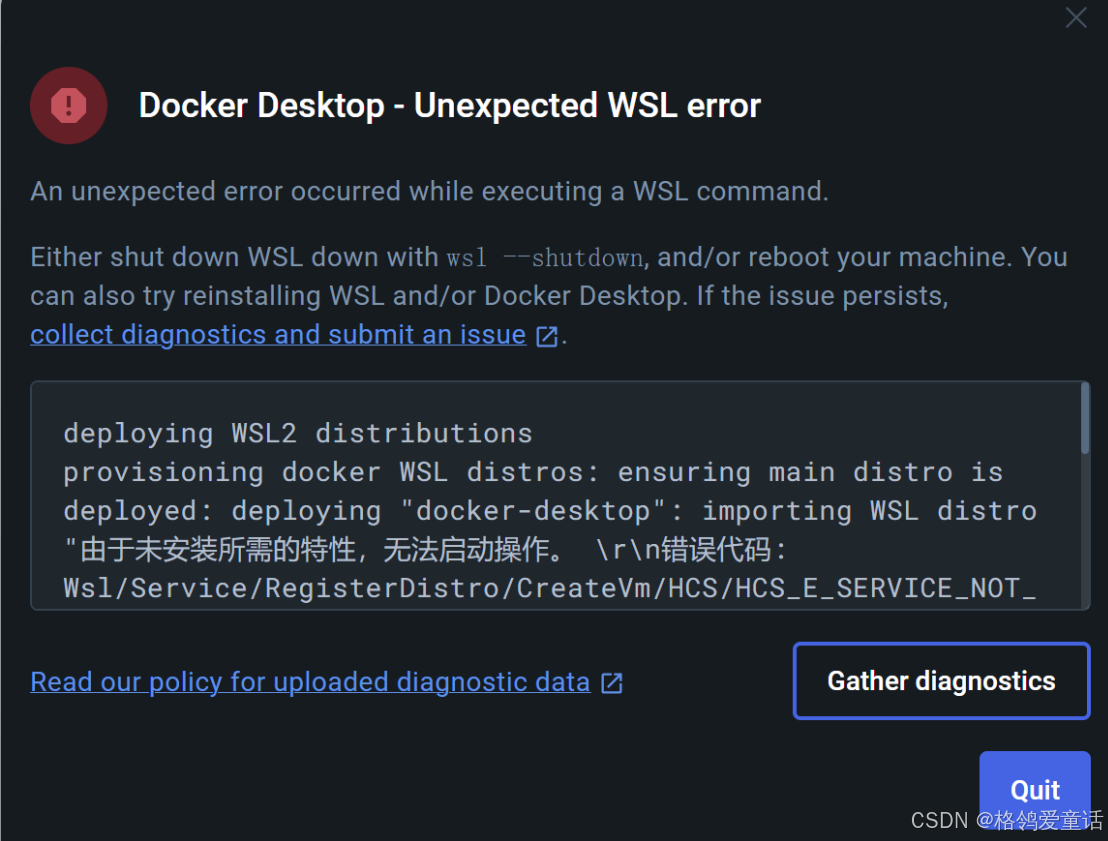Close the dialog with the X icon
This screenshot has width=1108, height=841.
tap(1075, 17)
